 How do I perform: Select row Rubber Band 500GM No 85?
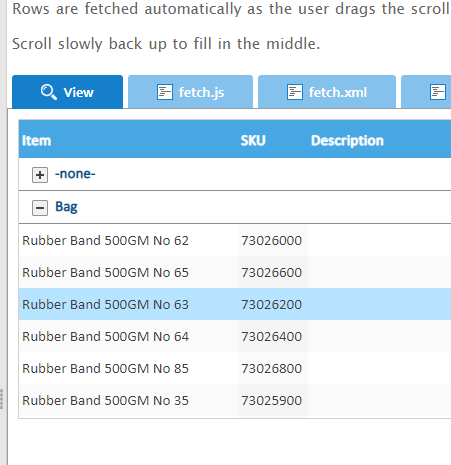[x=235, y=368]
